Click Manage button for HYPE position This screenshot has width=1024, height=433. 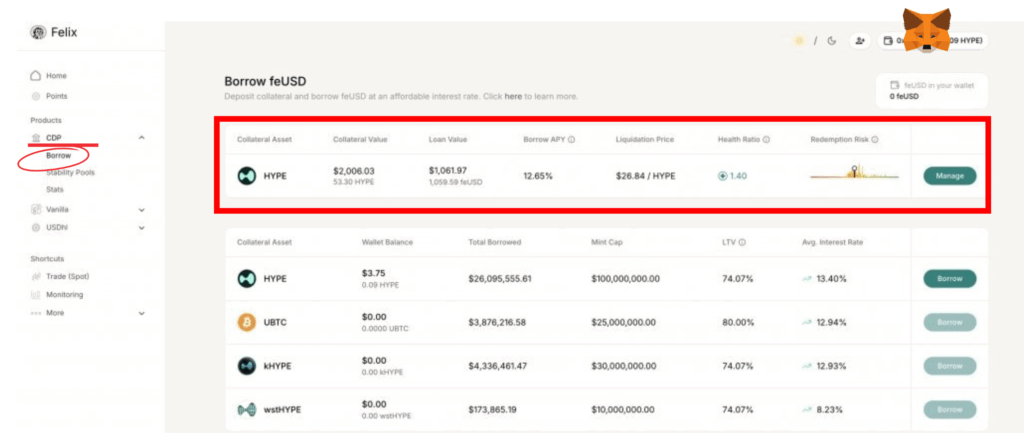(x=949, y=176)
